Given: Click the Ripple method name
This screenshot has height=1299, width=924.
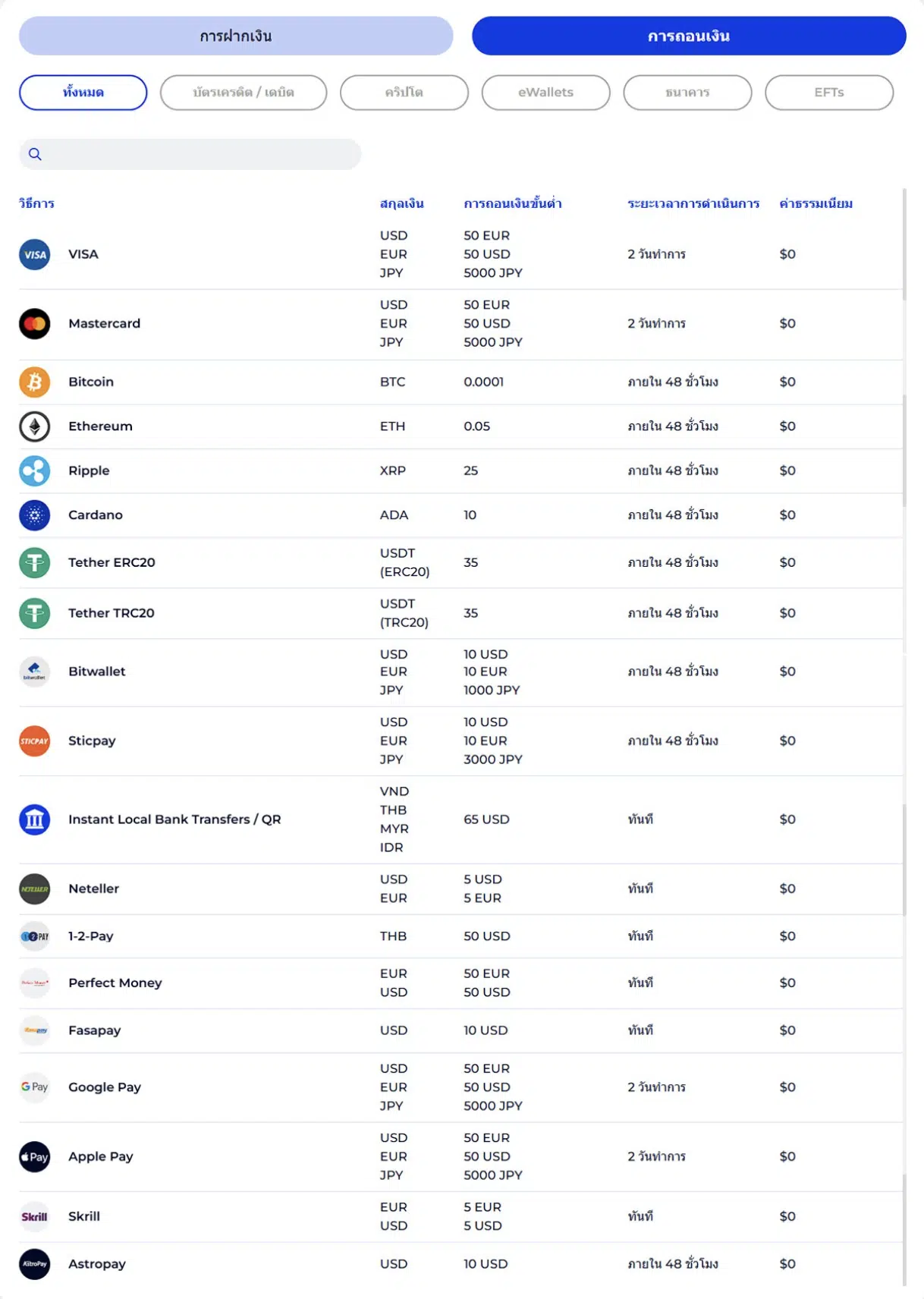Looking at the screenshot, I should (89, 471).
